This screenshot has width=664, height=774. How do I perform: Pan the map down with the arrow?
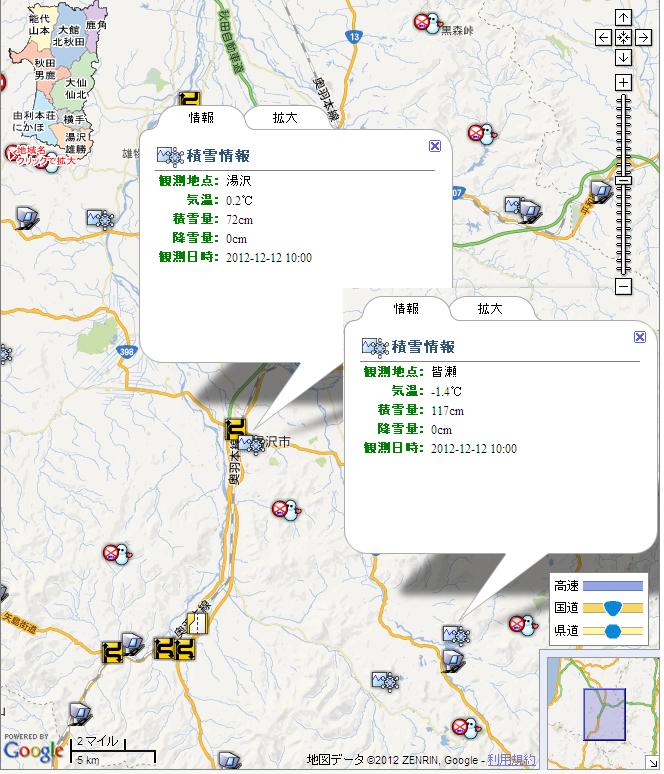coord(623,57)
